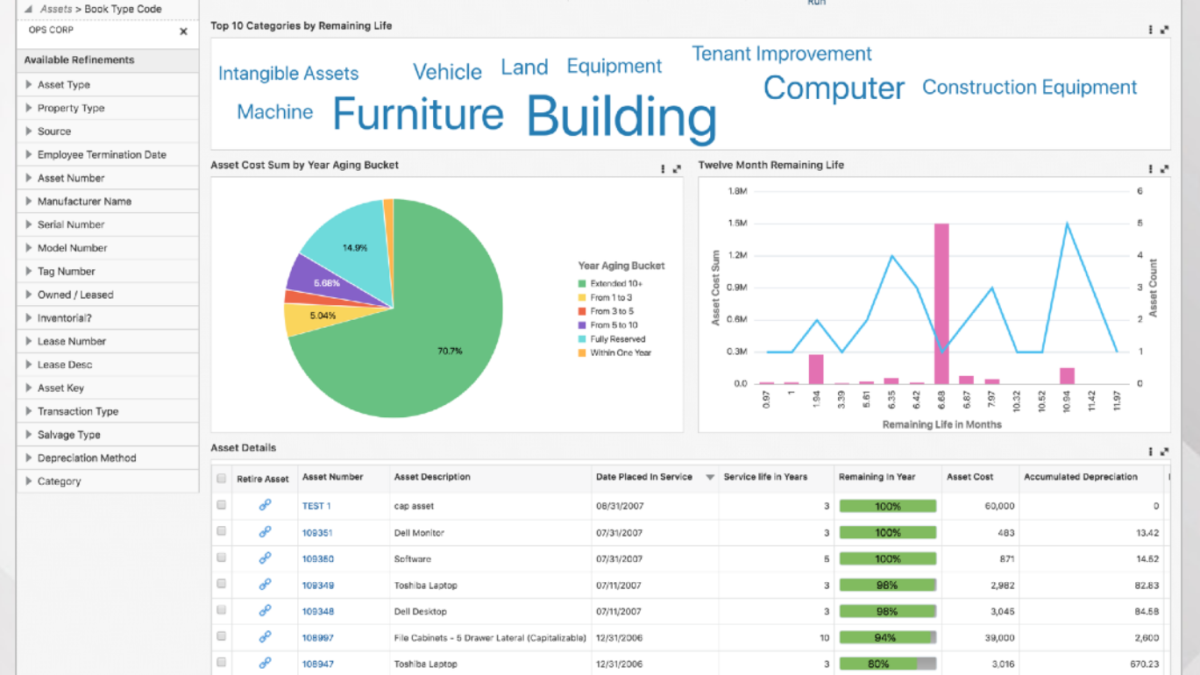Check the box for asset 109380

click(x=221, y=558)
